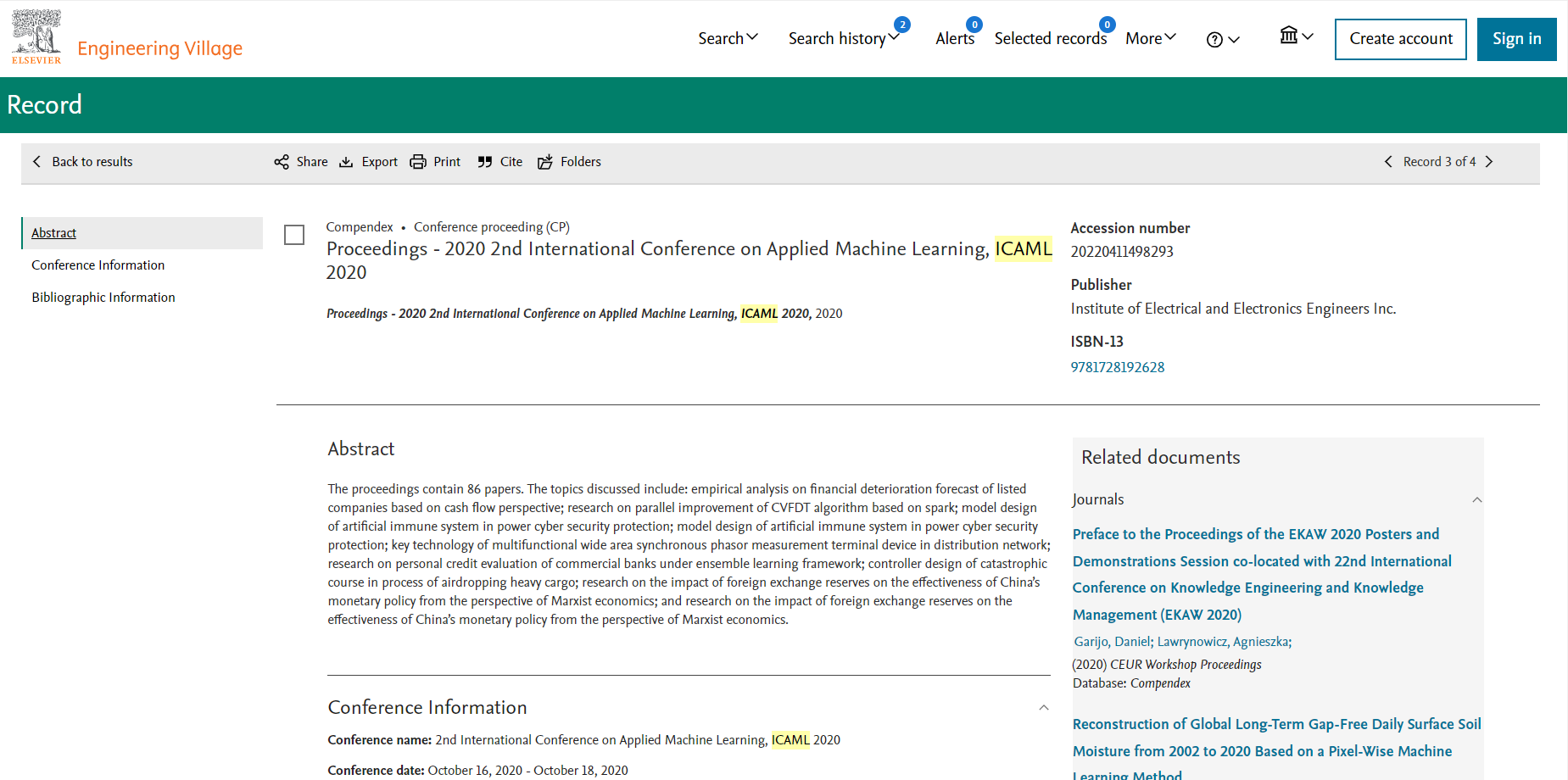Click the accession number 20220411498293

(x=1122, y=252)
